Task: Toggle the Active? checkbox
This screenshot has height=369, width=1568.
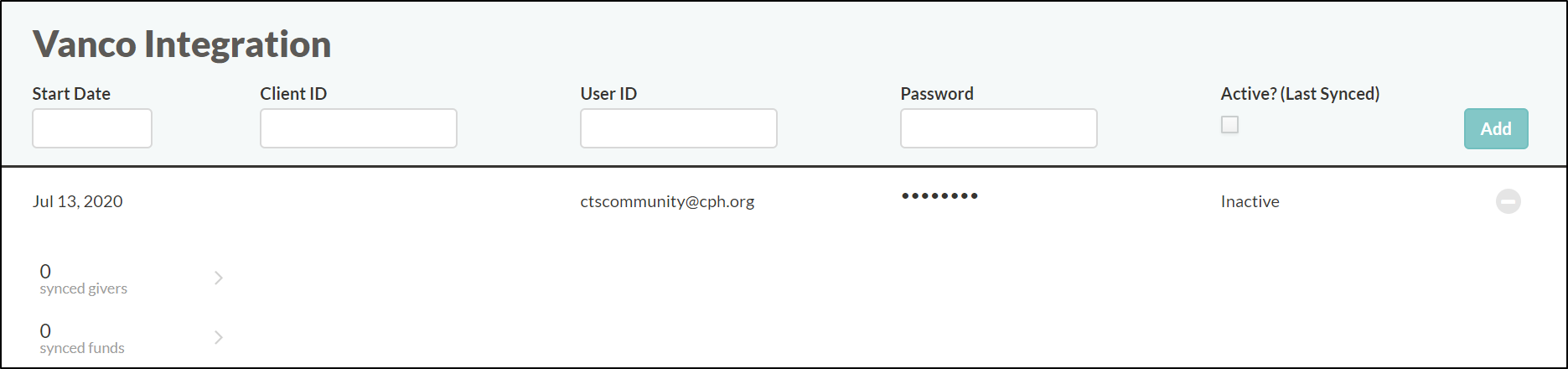Action: [x=1229, y=125]
